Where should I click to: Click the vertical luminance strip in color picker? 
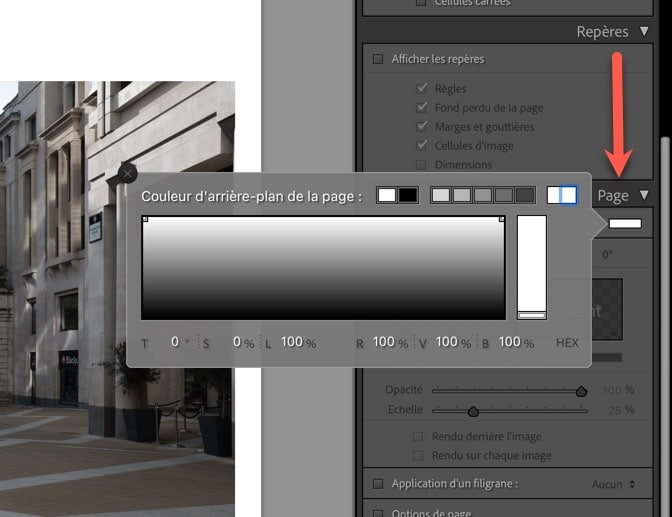(x=531, y=265)
